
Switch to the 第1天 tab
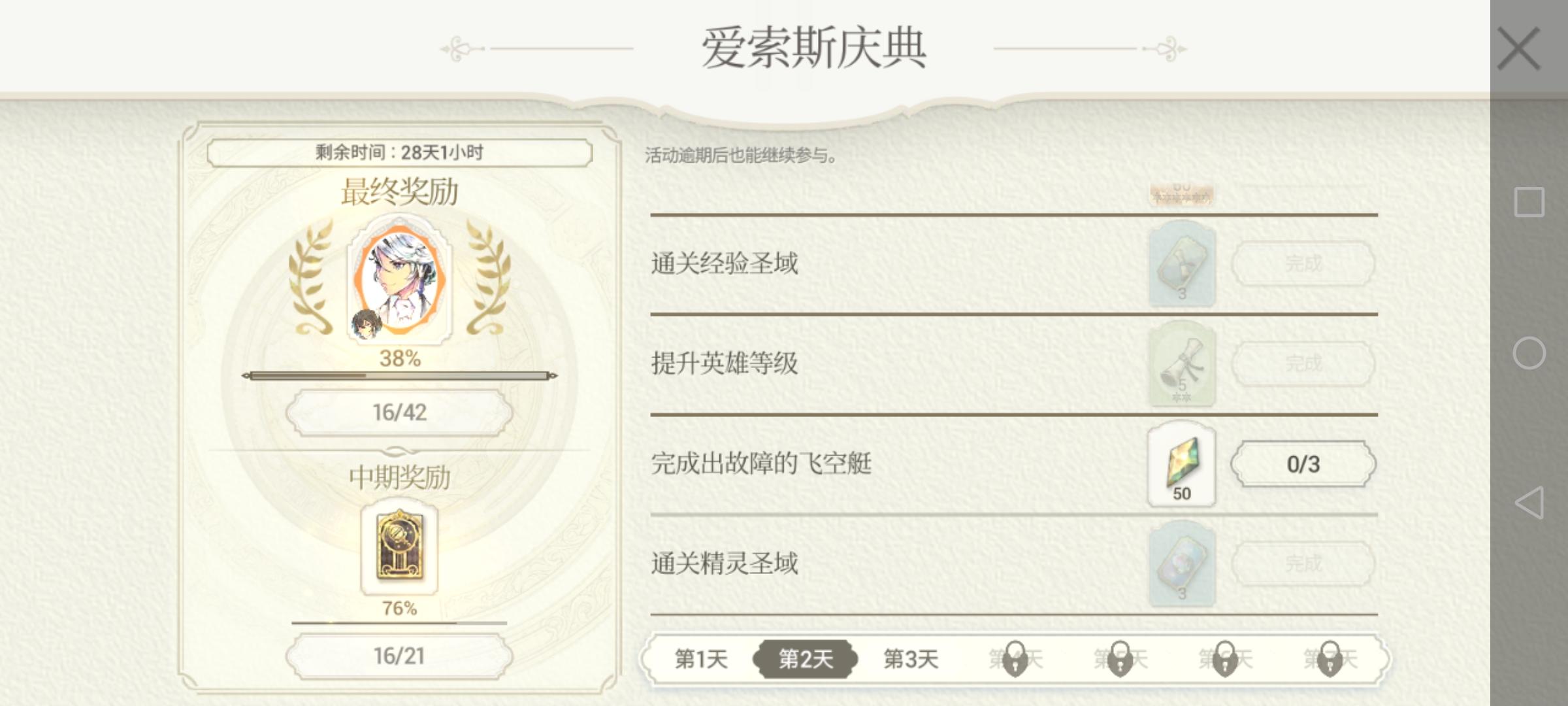pos(701,659)
